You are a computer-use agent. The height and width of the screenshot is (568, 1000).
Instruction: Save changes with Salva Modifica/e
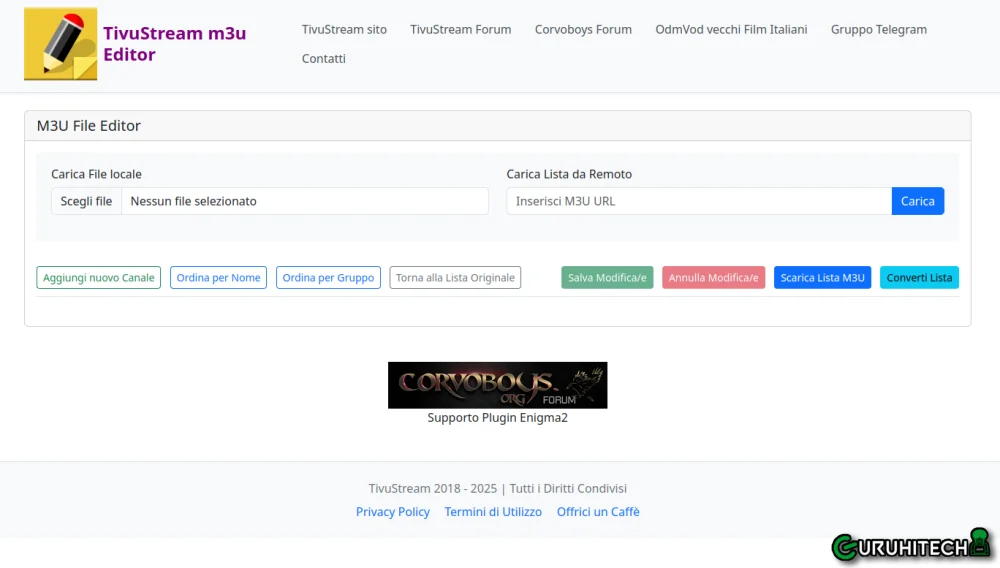607,277
